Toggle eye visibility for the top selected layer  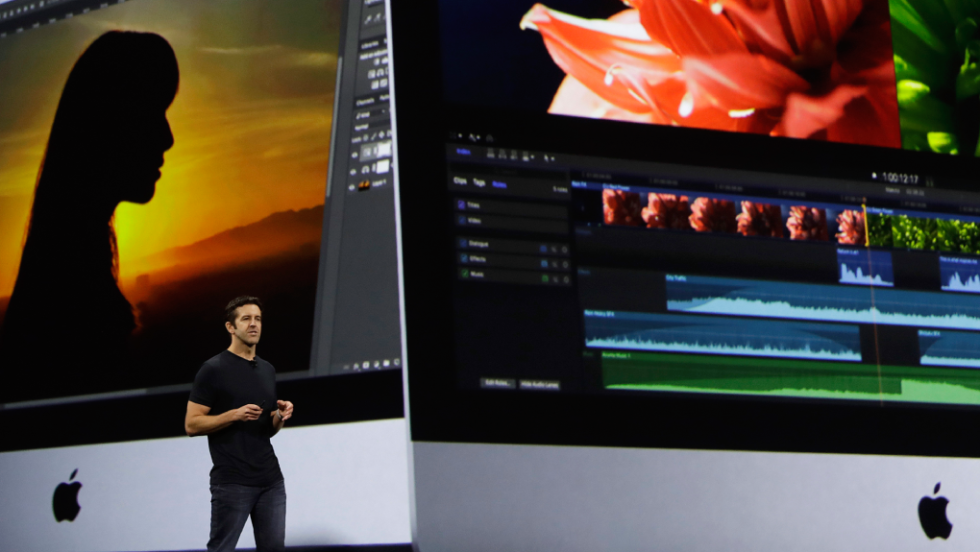pyautogui.click(x=354, y=154)
